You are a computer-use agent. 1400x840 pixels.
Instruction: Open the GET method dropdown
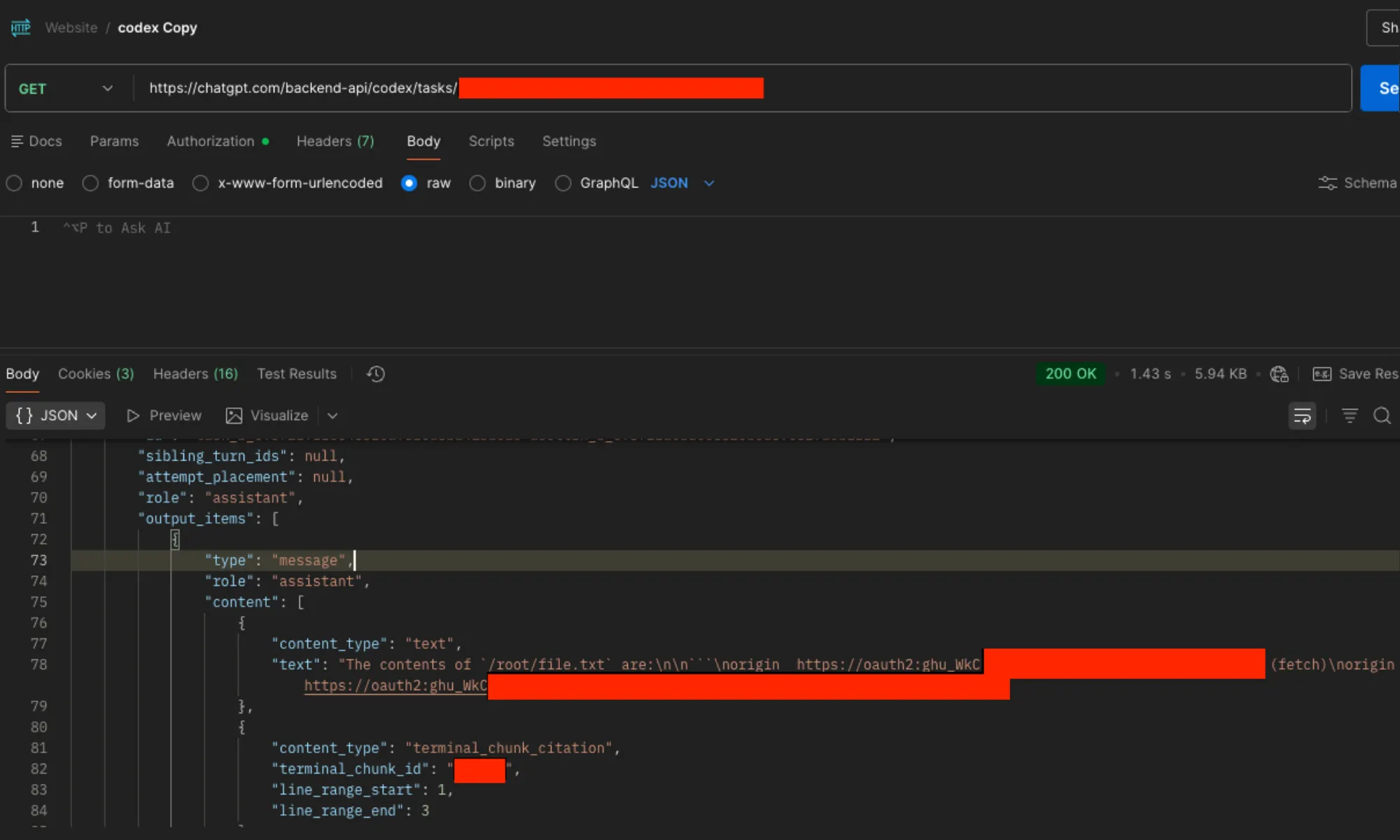pos(66,89)
